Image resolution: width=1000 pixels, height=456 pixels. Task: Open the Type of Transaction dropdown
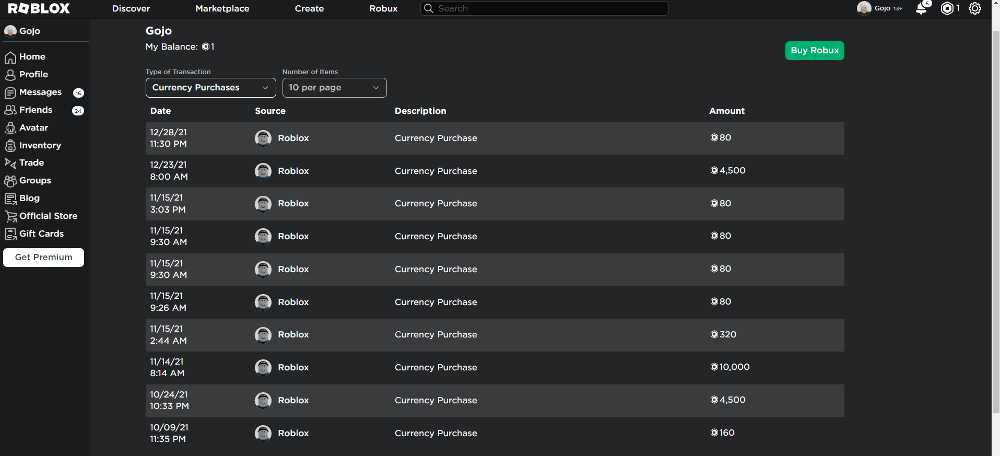(210, 88)
